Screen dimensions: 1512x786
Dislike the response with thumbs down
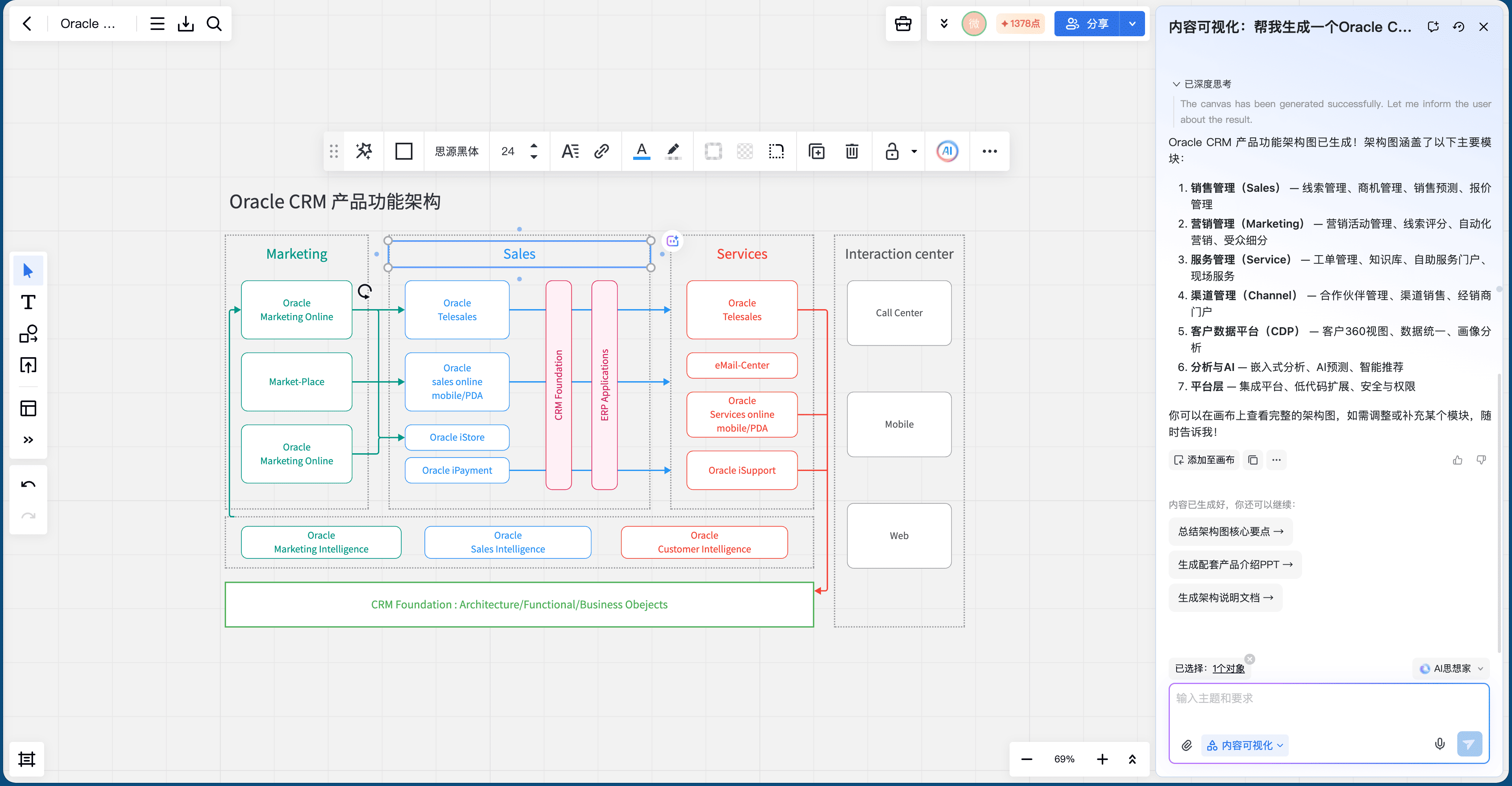click(1481, 460)
